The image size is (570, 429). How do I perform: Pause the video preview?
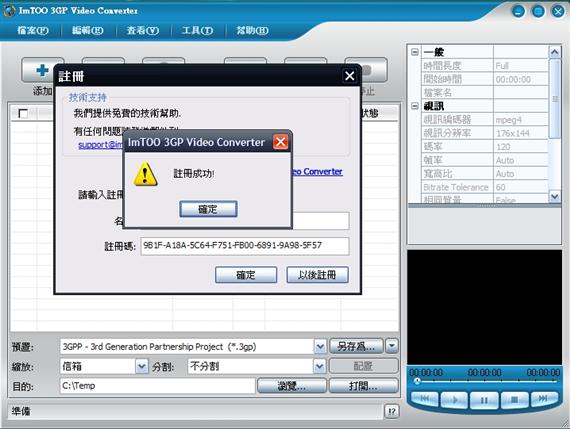[x=484, y=400]
